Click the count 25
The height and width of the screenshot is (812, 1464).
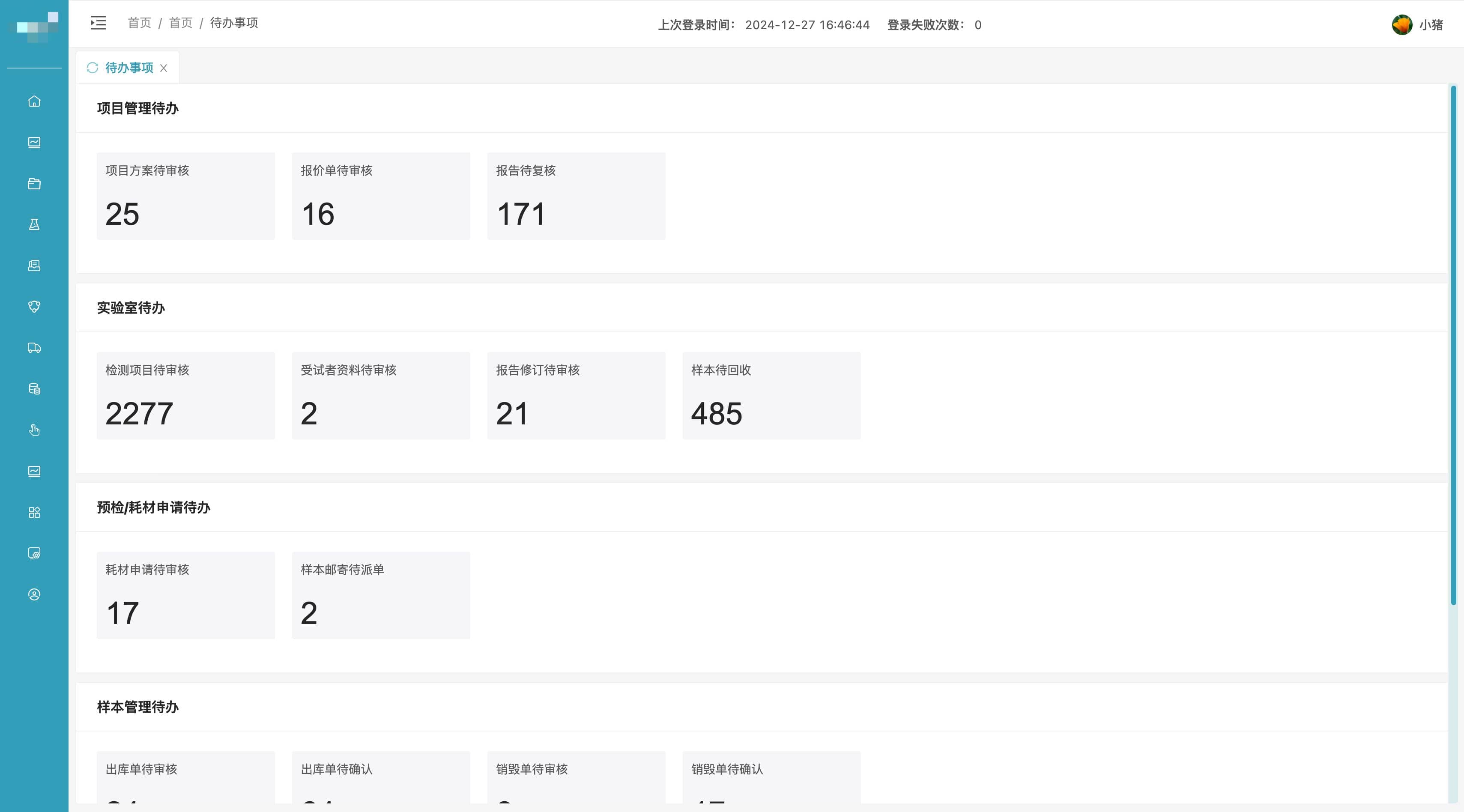[122, 214]
